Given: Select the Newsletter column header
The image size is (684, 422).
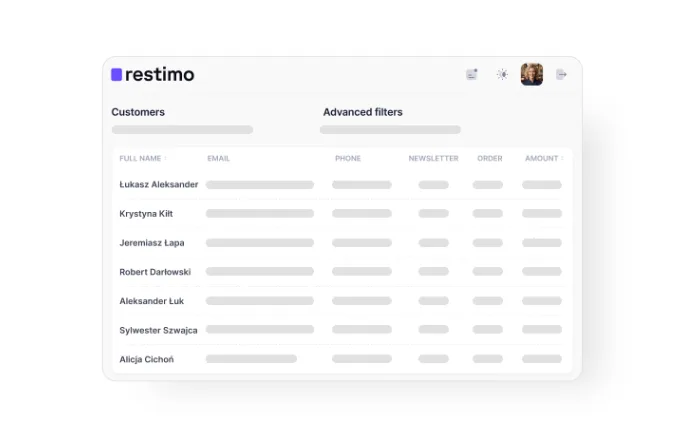Looking at the screenshot, I should point(433,158).
